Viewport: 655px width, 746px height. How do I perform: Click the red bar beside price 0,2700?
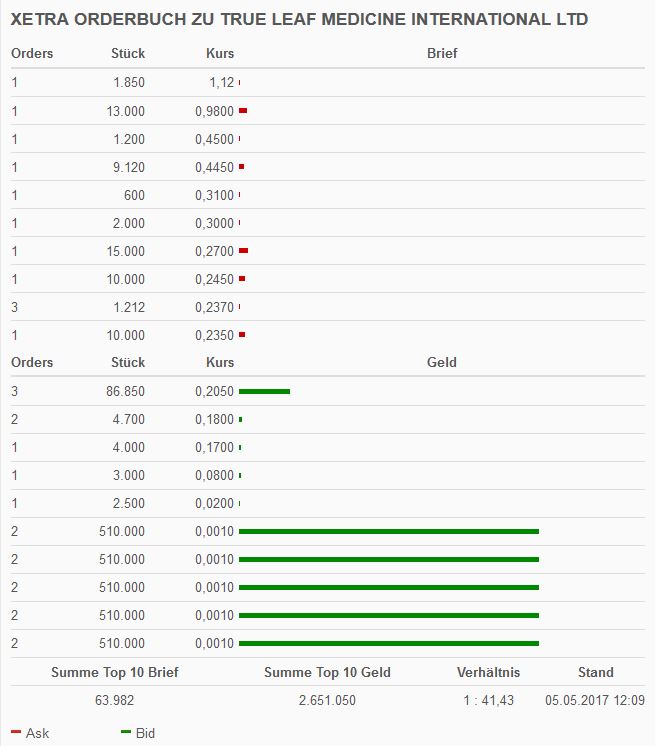click(x=243, y=251)
